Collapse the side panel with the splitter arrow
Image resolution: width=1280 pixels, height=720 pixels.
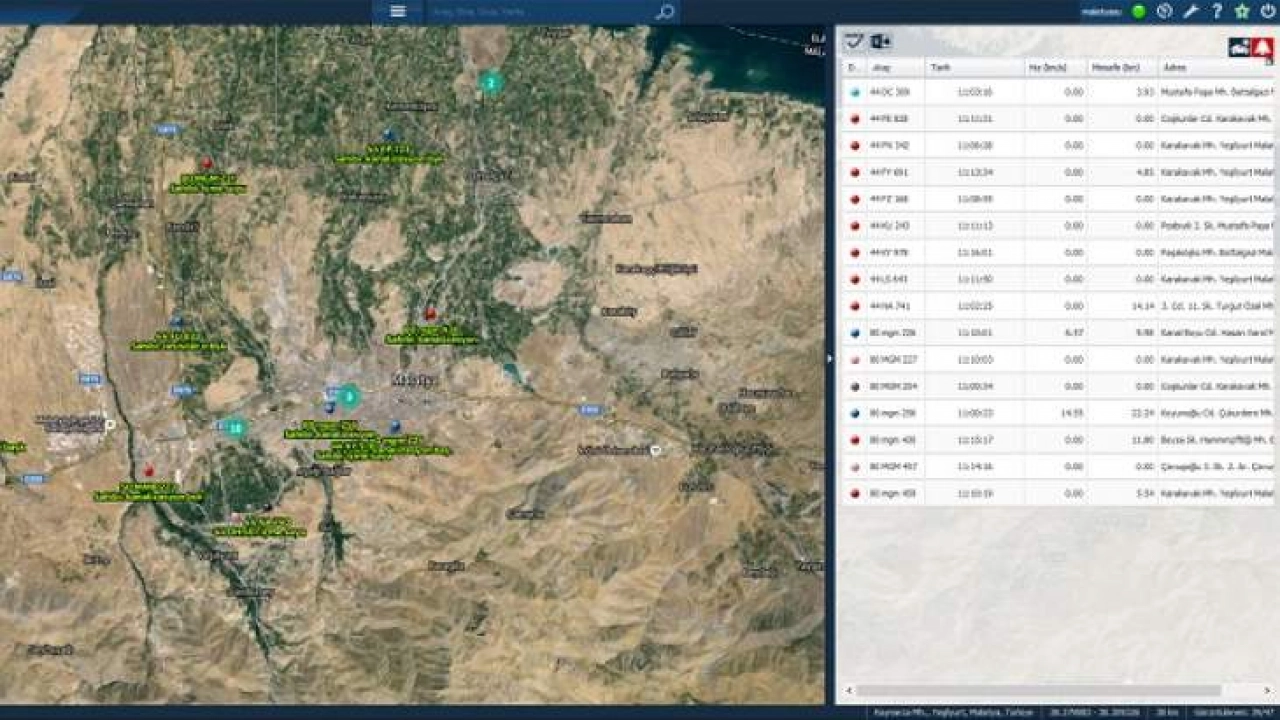(829, 358)
